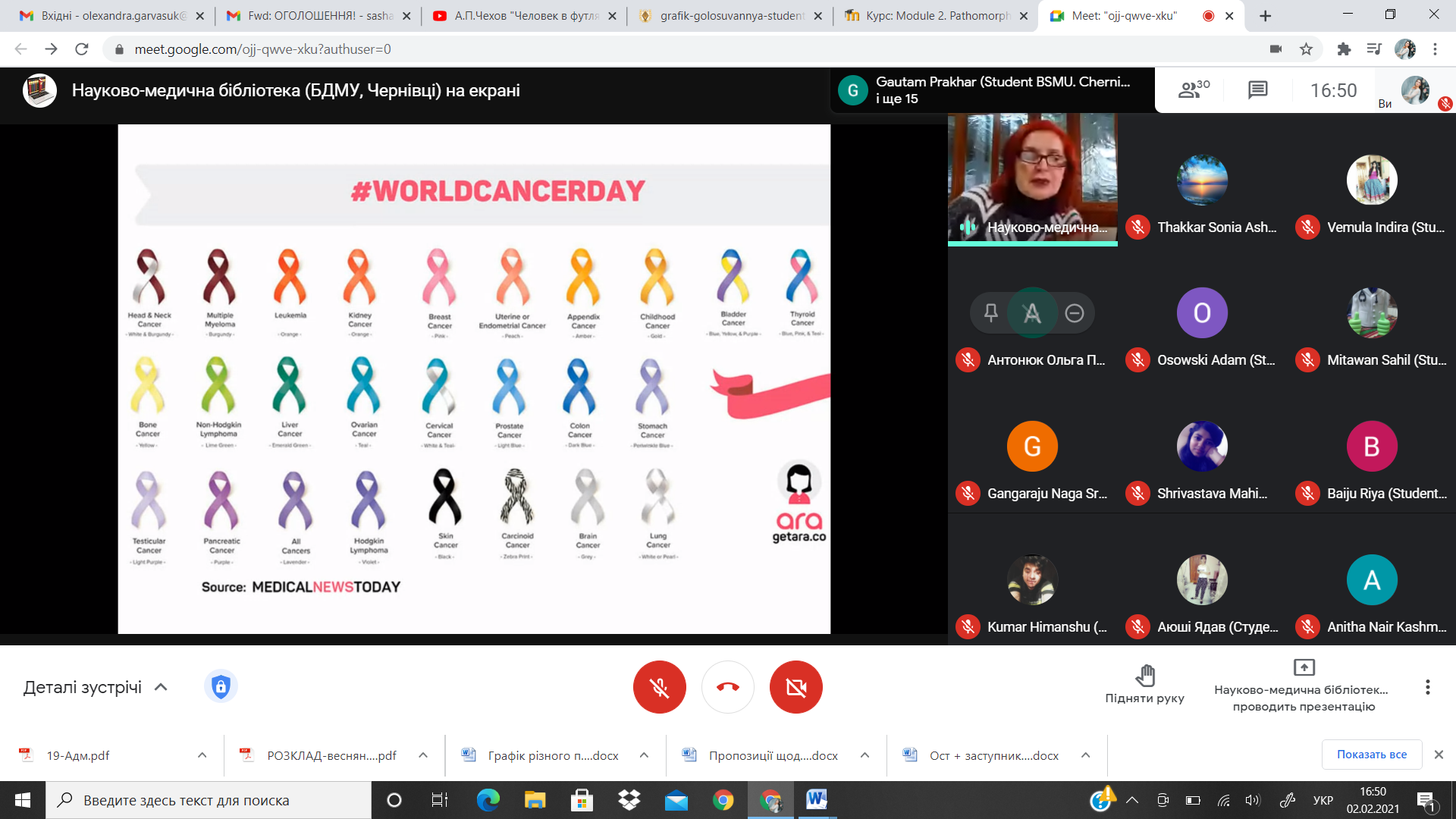Toggle the microphone mute button
The height and width of the screenshot is (819, 1456).
(x=659, y=687)
